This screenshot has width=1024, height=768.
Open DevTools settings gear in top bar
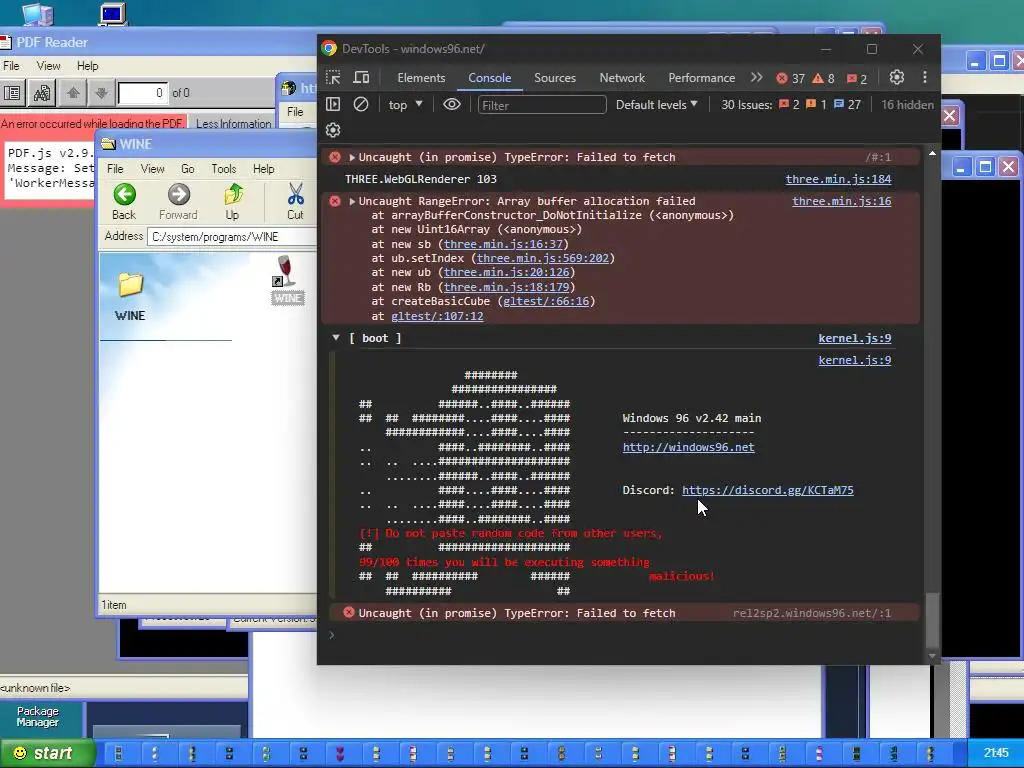click(897, 77)
